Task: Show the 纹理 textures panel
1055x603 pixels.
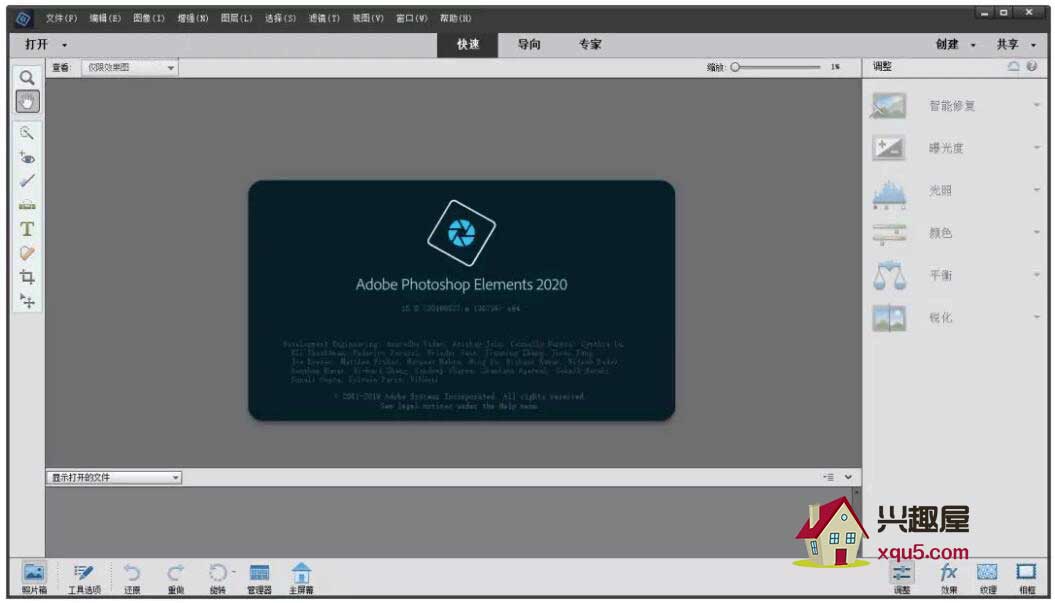Action: tap(987, 578)
